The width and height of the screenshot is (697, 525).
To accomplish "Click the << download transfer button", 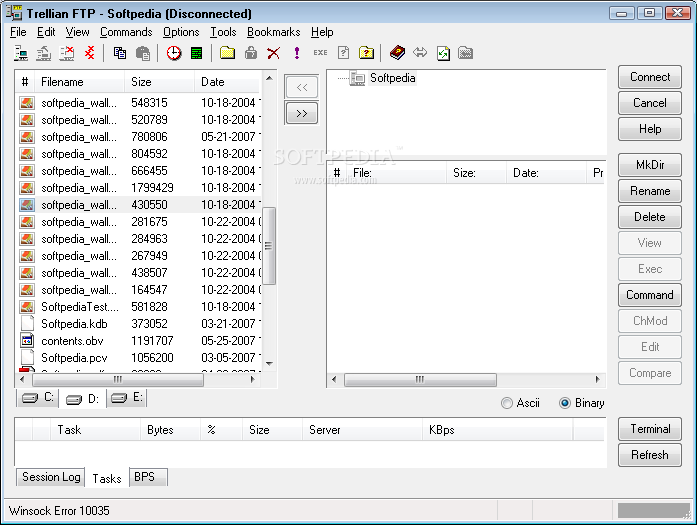I will click(301, 87).
